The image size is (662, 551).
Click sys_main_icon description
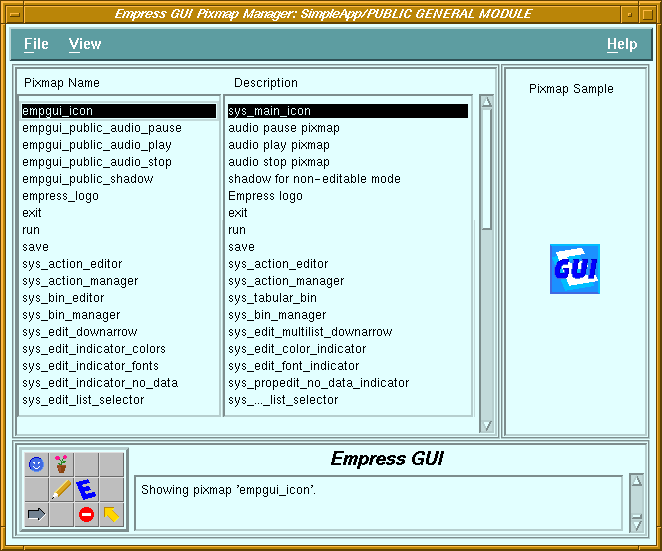[348, 111]
